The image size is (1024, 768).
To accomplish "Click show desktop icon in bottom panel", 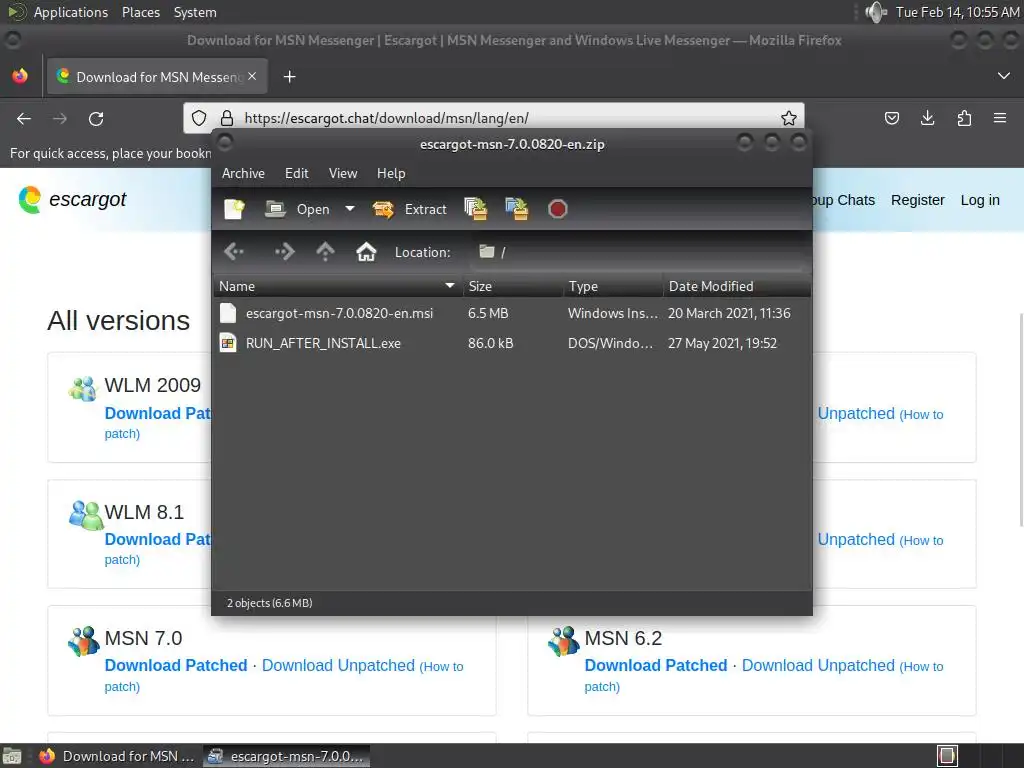I will [x=12, y=756].
